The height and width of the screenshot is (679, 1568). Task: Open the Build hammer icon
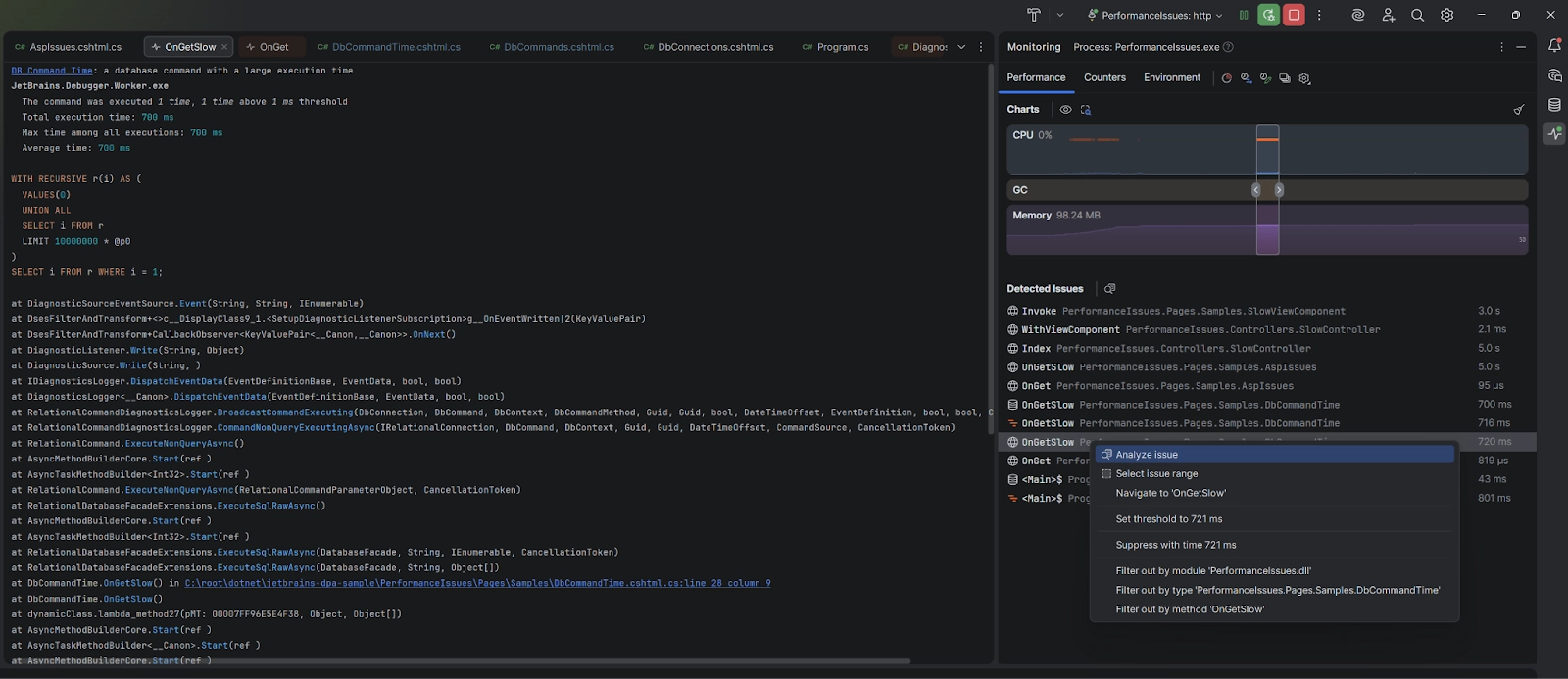[1033, 15]
